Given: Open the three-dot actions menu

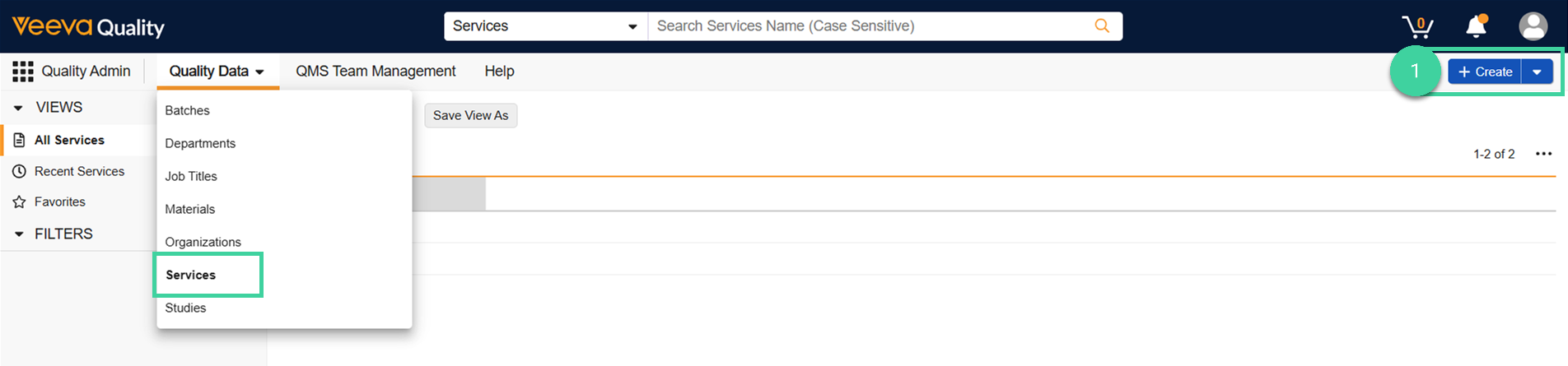Looking at the screenshot, I should 1543,154.
